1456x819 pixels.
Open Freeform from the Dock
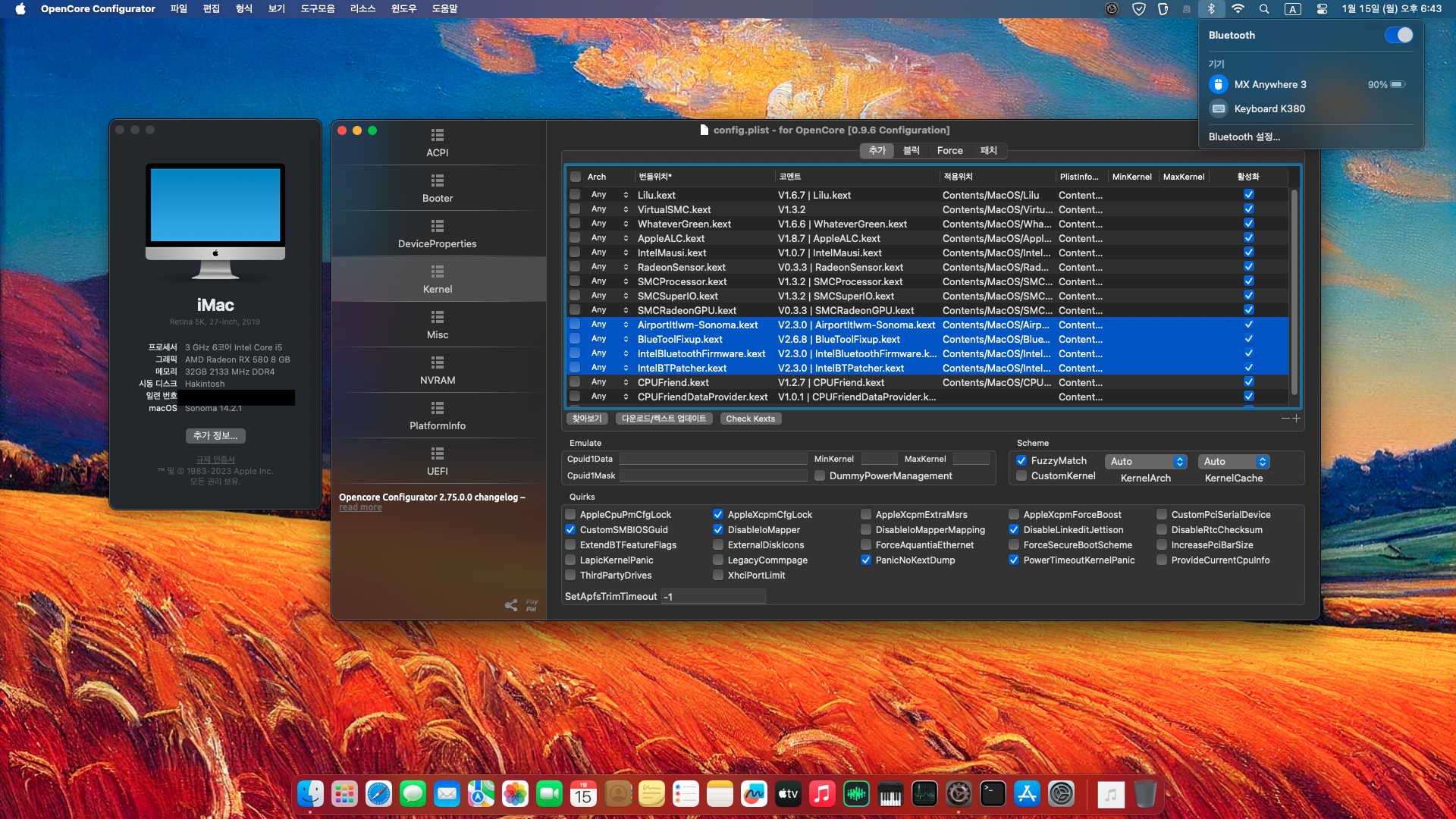tap(754, 794)
